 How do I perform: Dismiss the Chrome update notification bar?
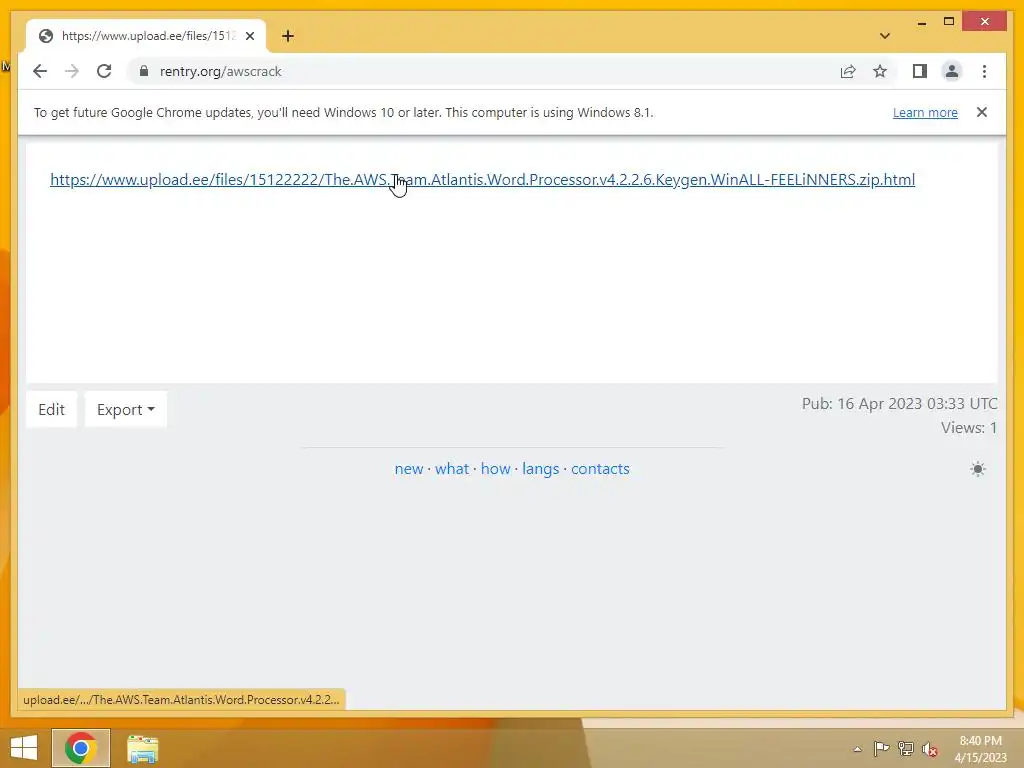pos(982,112)
